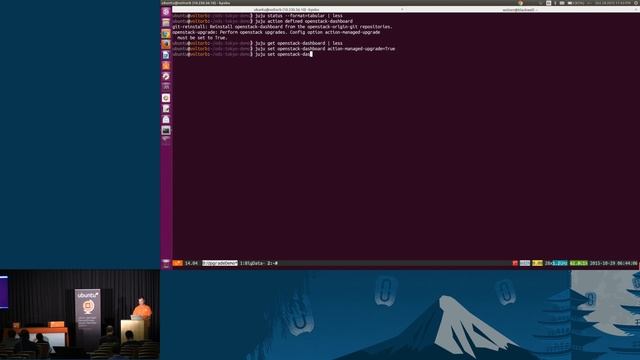
Task: Open LibreOffice Writer document icon in launcher
Action: click(166, 55)
